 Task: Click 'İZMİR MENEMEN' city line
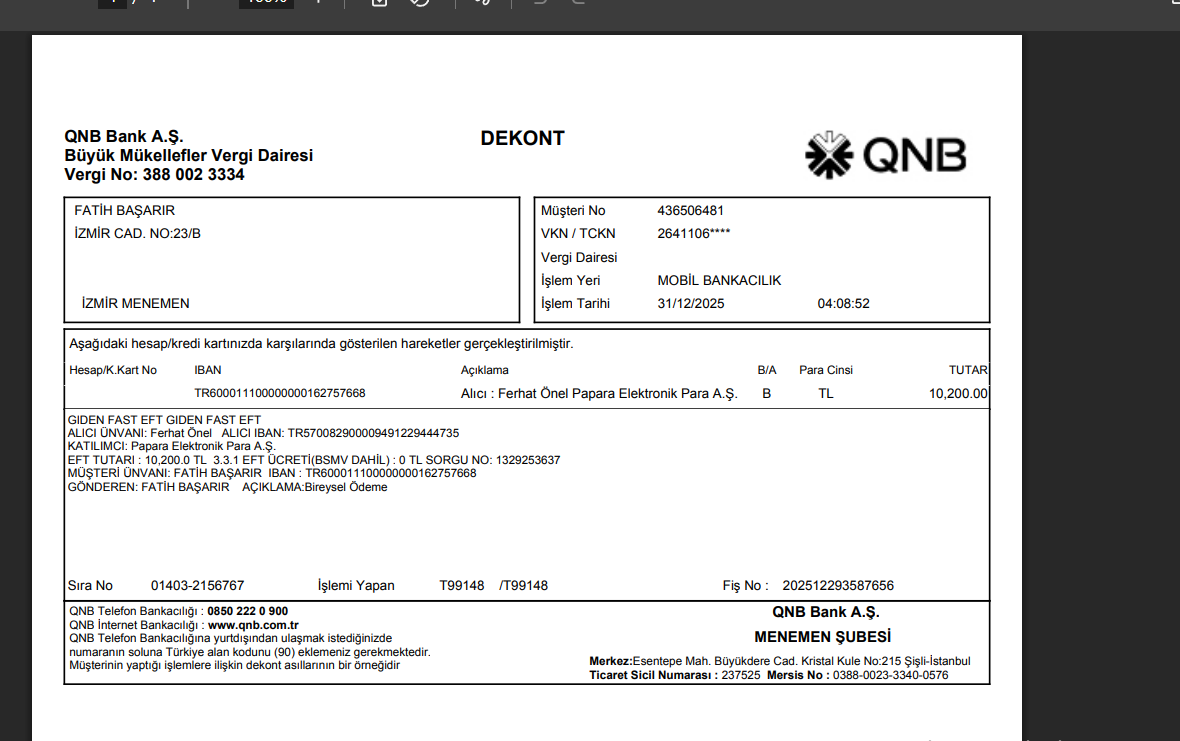(135, 303)
